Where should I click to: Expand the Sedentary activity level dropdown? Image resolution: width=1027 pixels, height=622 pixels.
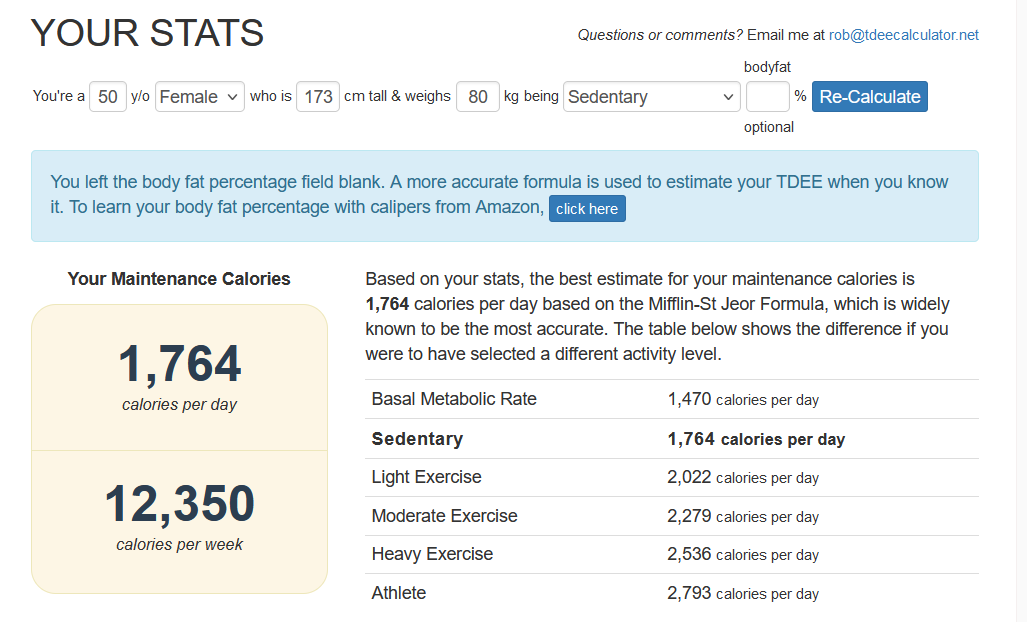(x=652, y=96)
